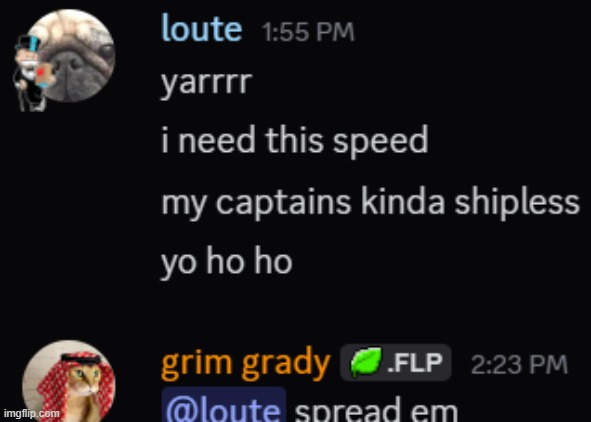Click the word "shipless" in message

point(517,202)
